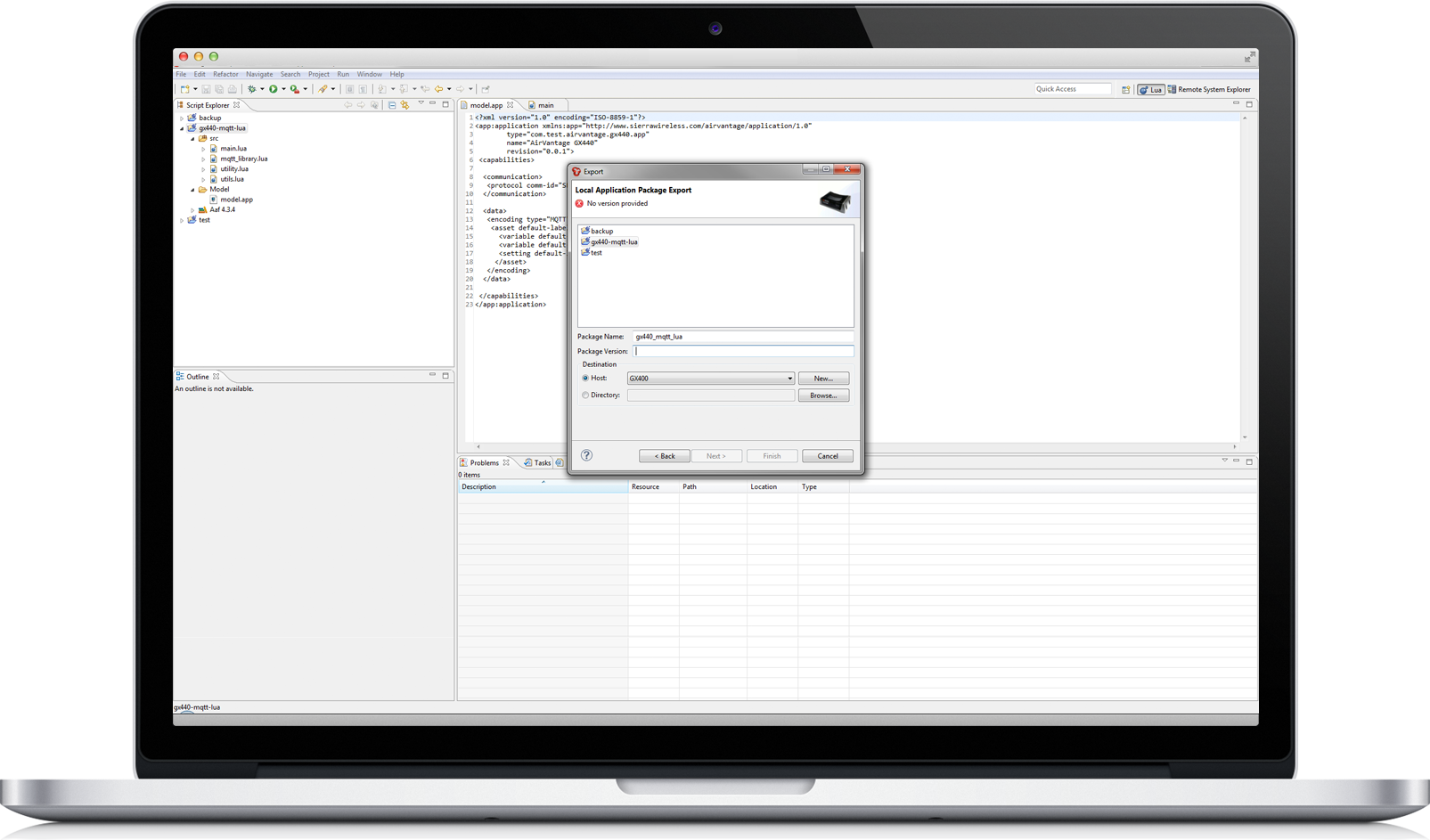The height and width of the screenshot is (840, 1430).
Task: Toggle Link with Editor in Script Explorer
Action: coord(404,105)
